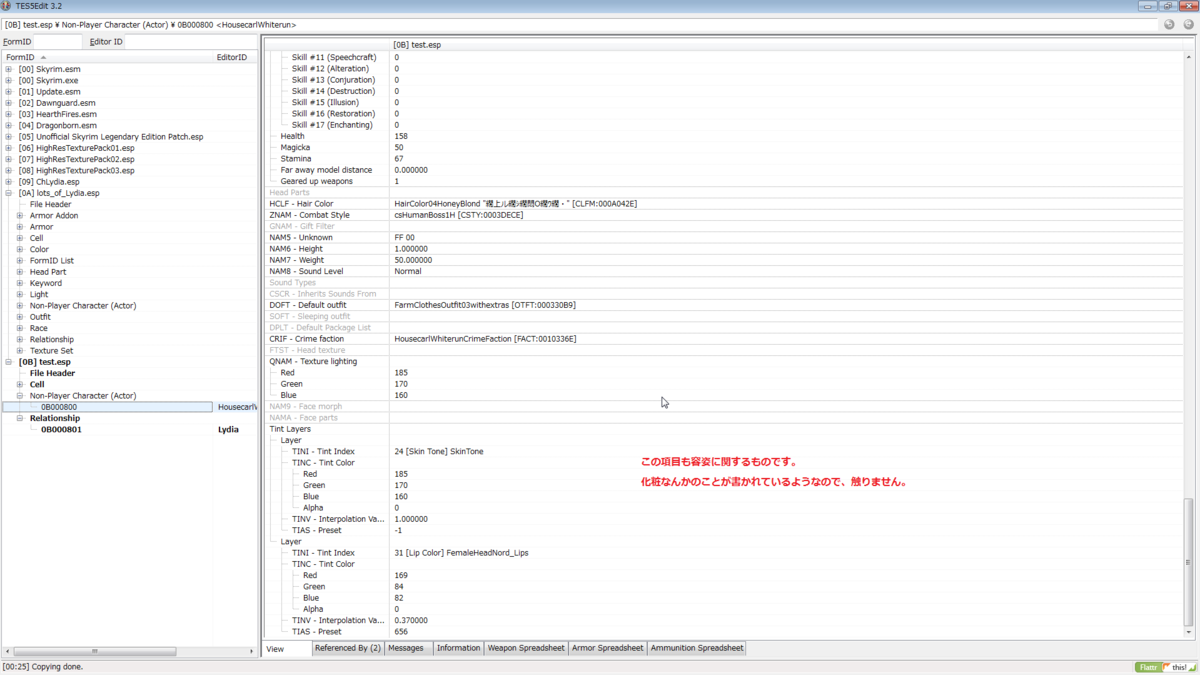
Task: Open the Messages tab
Action: (406, 648)
